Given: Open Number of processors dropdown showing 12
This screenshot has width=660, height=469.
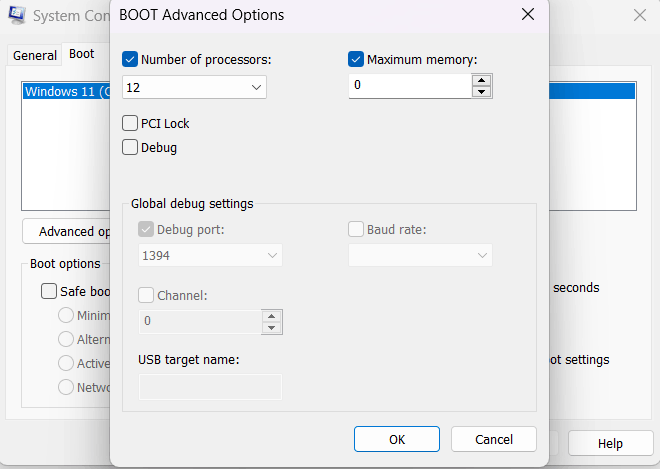Looking at the screenshot, I should (x=194, y=87).
